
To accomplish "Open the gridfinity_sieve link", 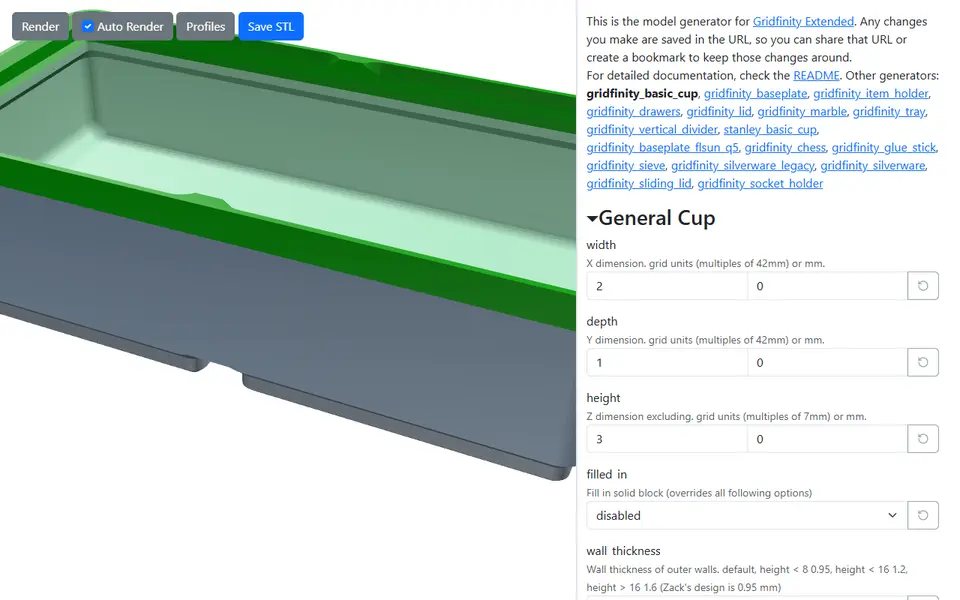I will tap(625, 165).
